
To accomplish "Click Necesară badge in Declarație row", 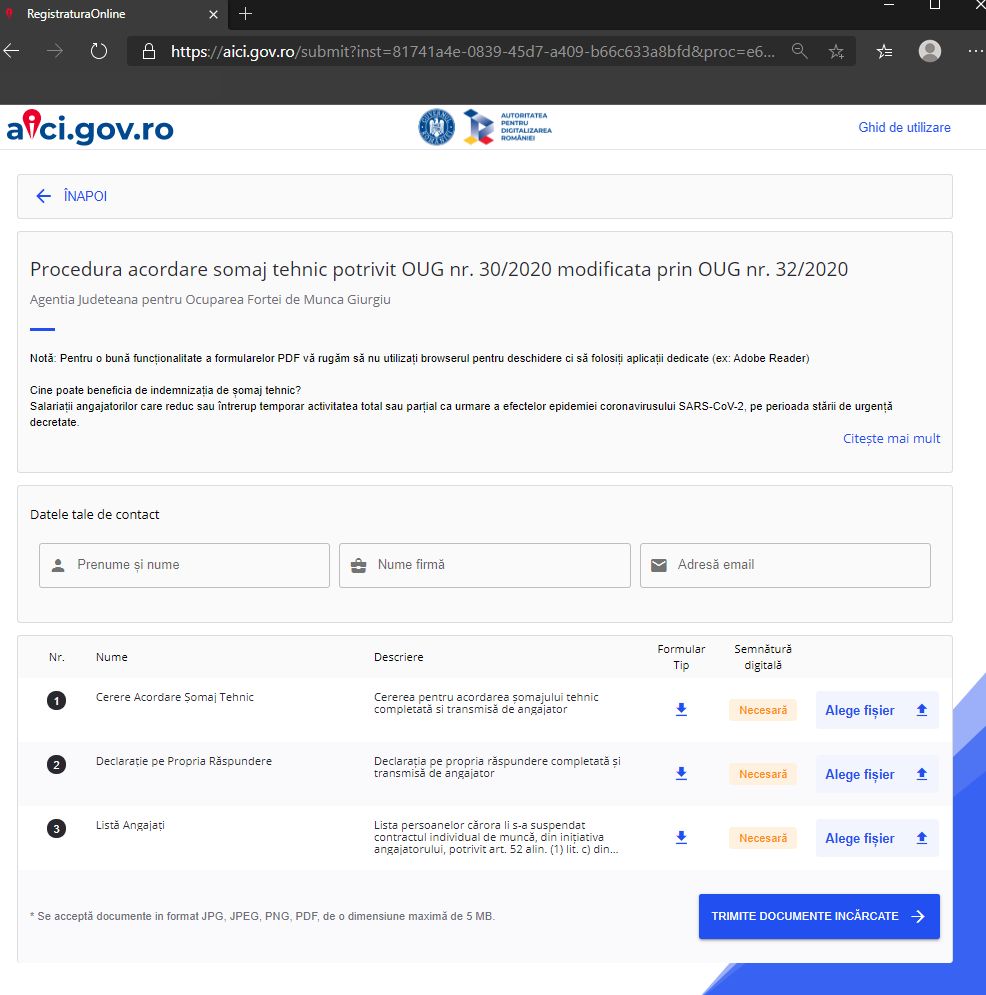I will point(763,774).
